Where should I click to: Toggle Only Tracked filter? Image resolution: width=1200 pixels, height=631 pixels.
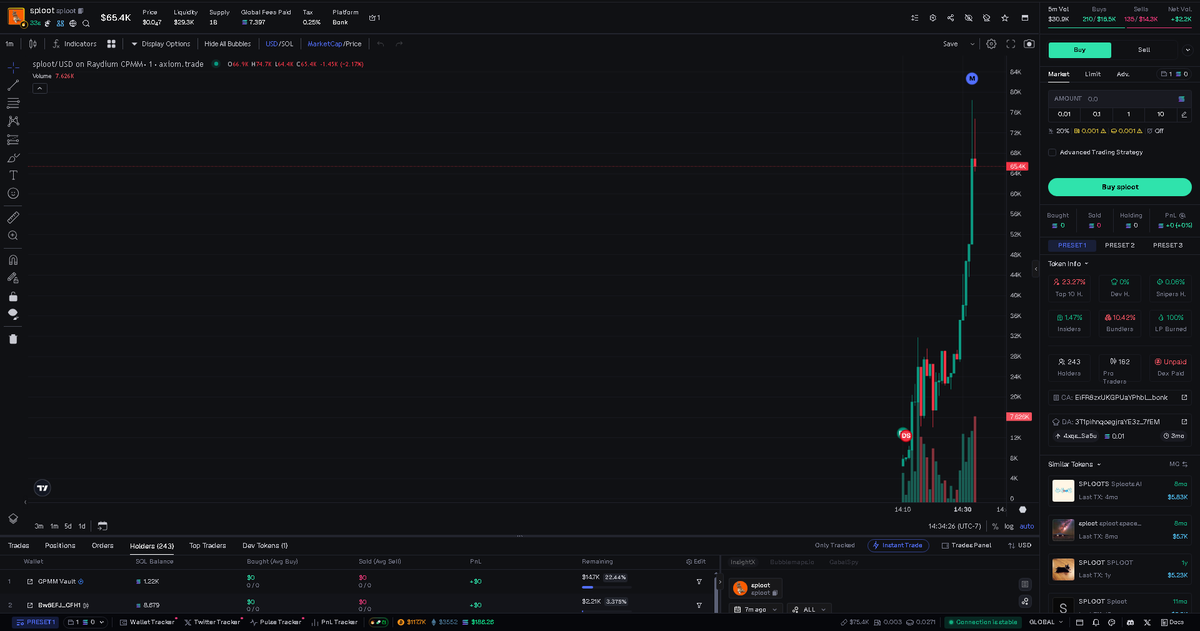(835, 545)
